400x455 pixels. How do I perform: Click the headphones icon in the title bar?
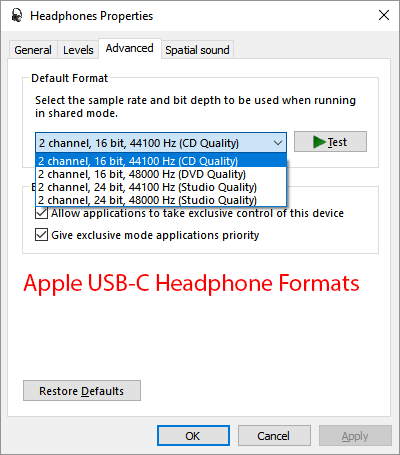point(16,15)
